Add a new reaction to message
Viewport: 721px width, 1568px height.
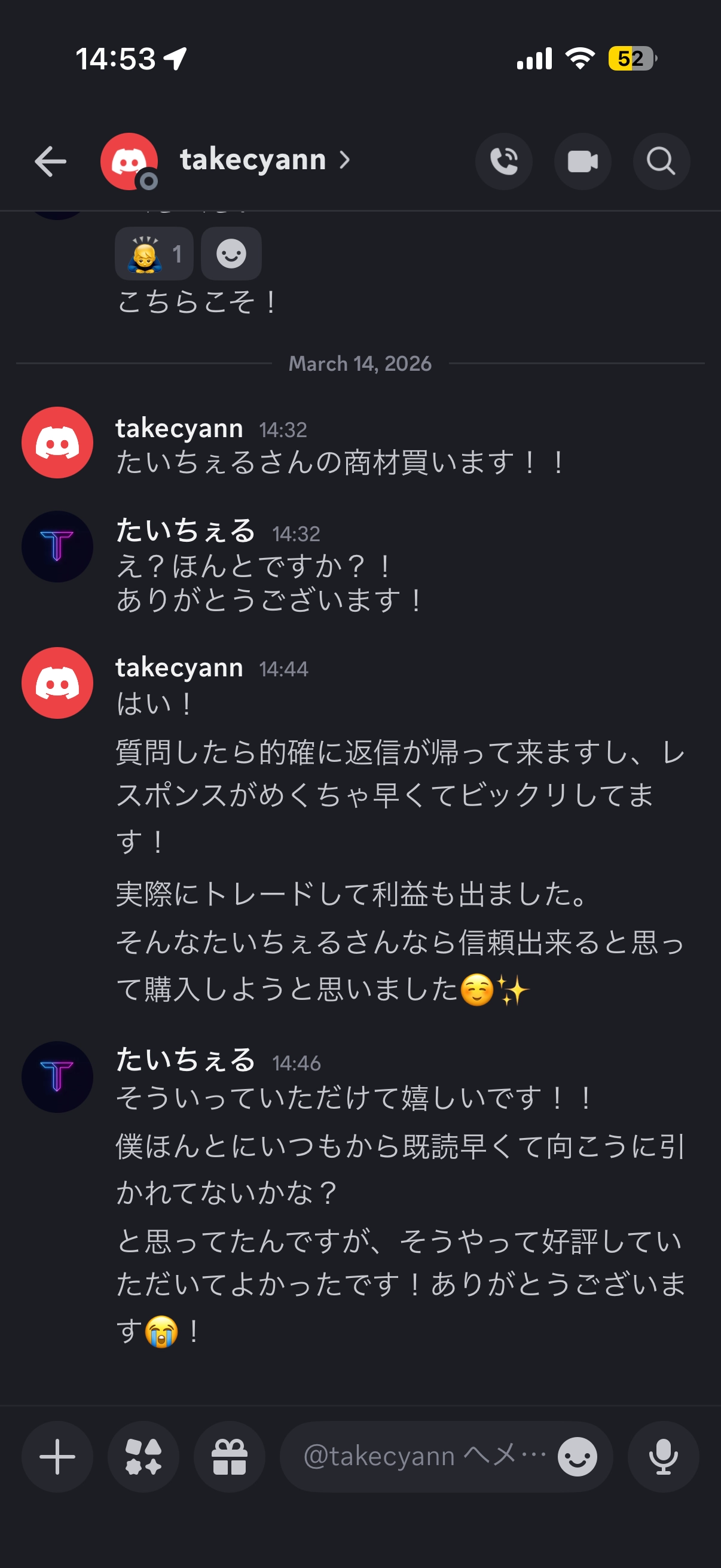pos(231,254)
